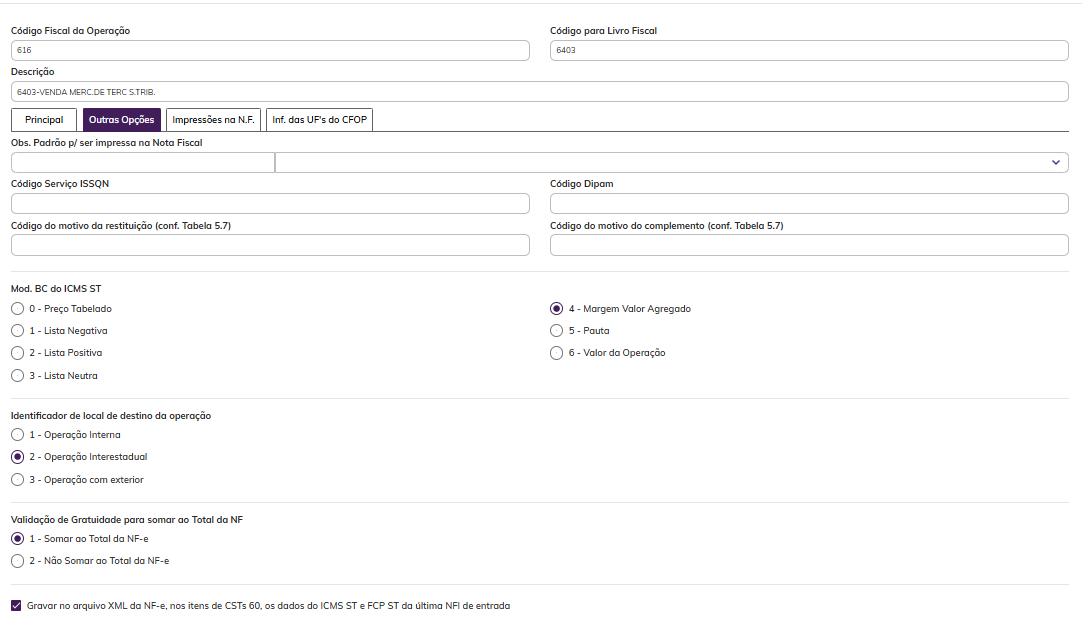Choose 3 - Operação com exterior option
1082x641 pixels.
pyautogui.click(x=17, y=480)
